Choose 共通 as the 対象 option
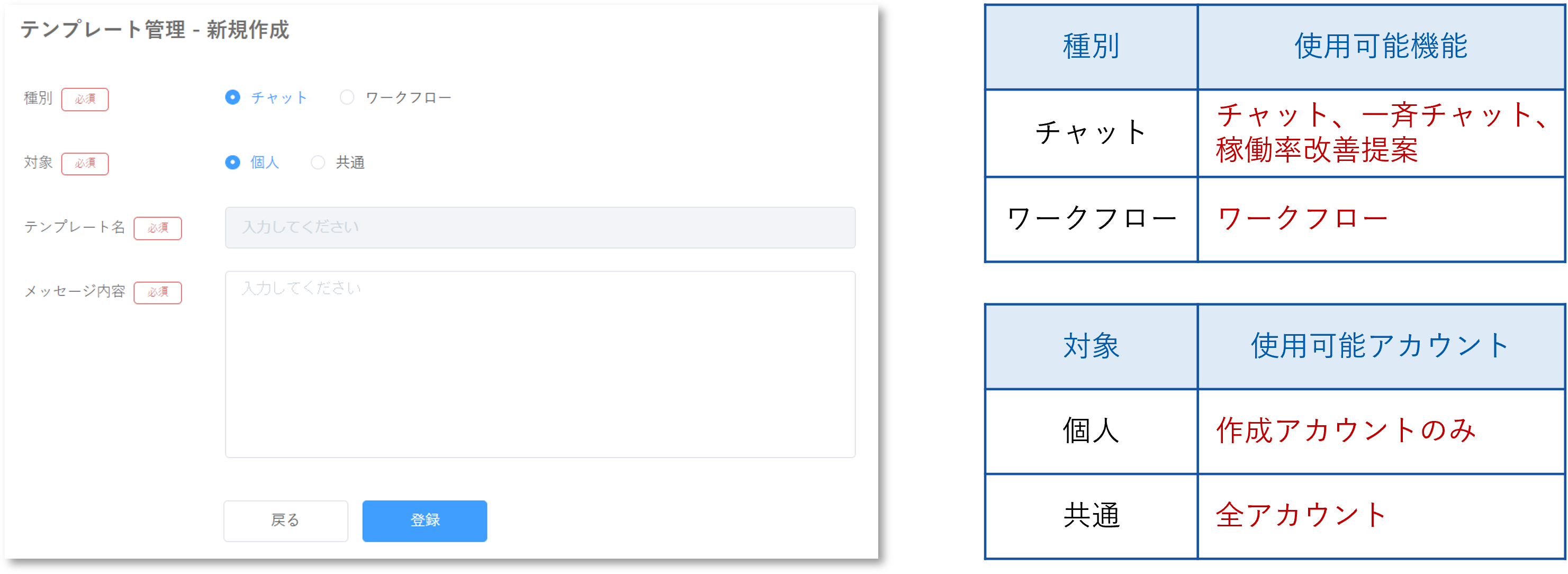Screen dimensions: 1568x574 pyautogui.click(x=318, y=163)
